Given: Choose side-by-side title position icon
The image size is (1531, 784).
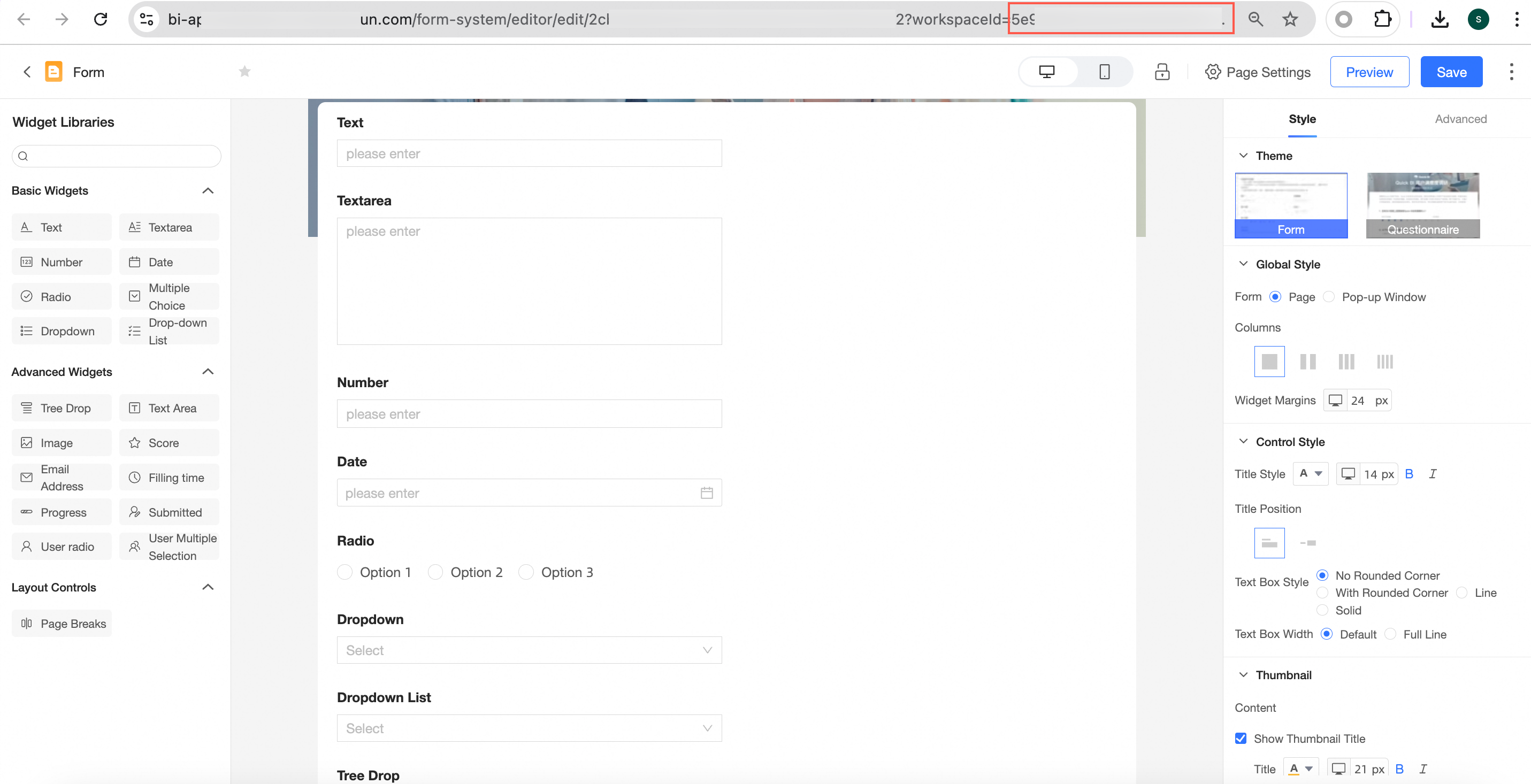Looking at the screenshot, I should click(1307, 543).
